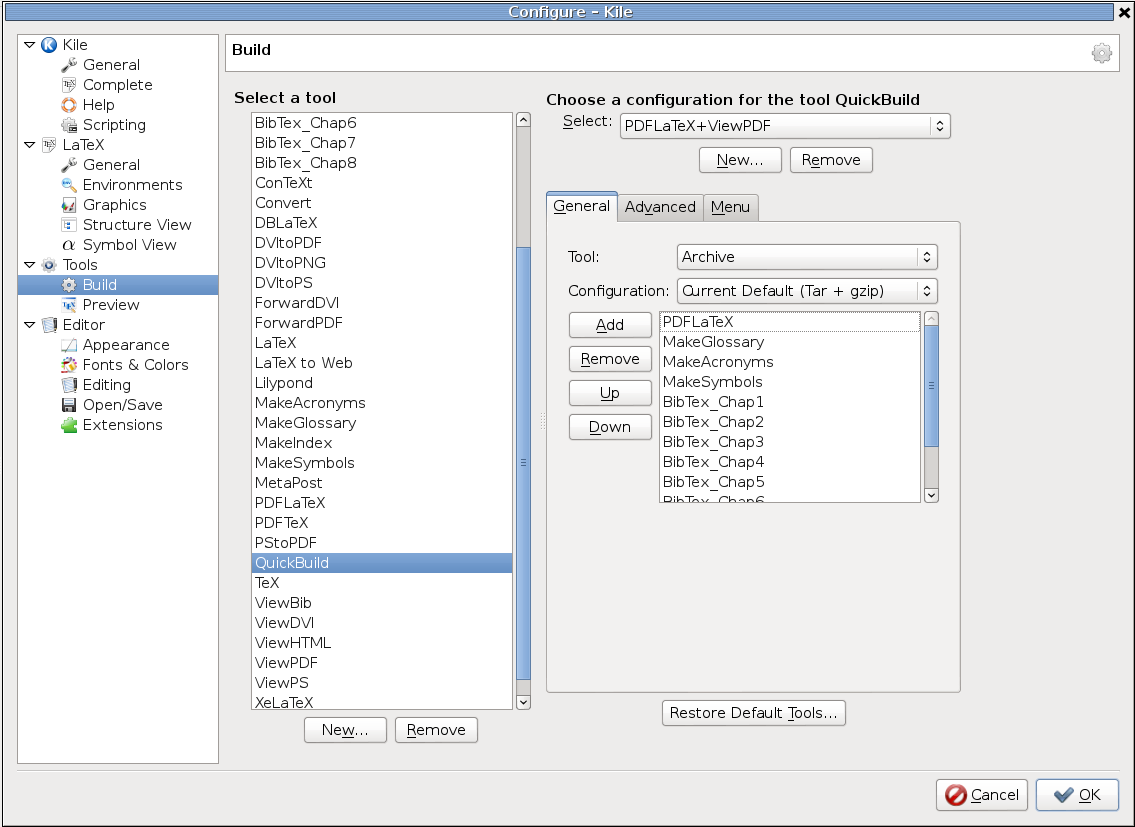This screenshot has height=827, width=1135.
Task: Select the Editing notepad icon
Action: tap(69, 385)
